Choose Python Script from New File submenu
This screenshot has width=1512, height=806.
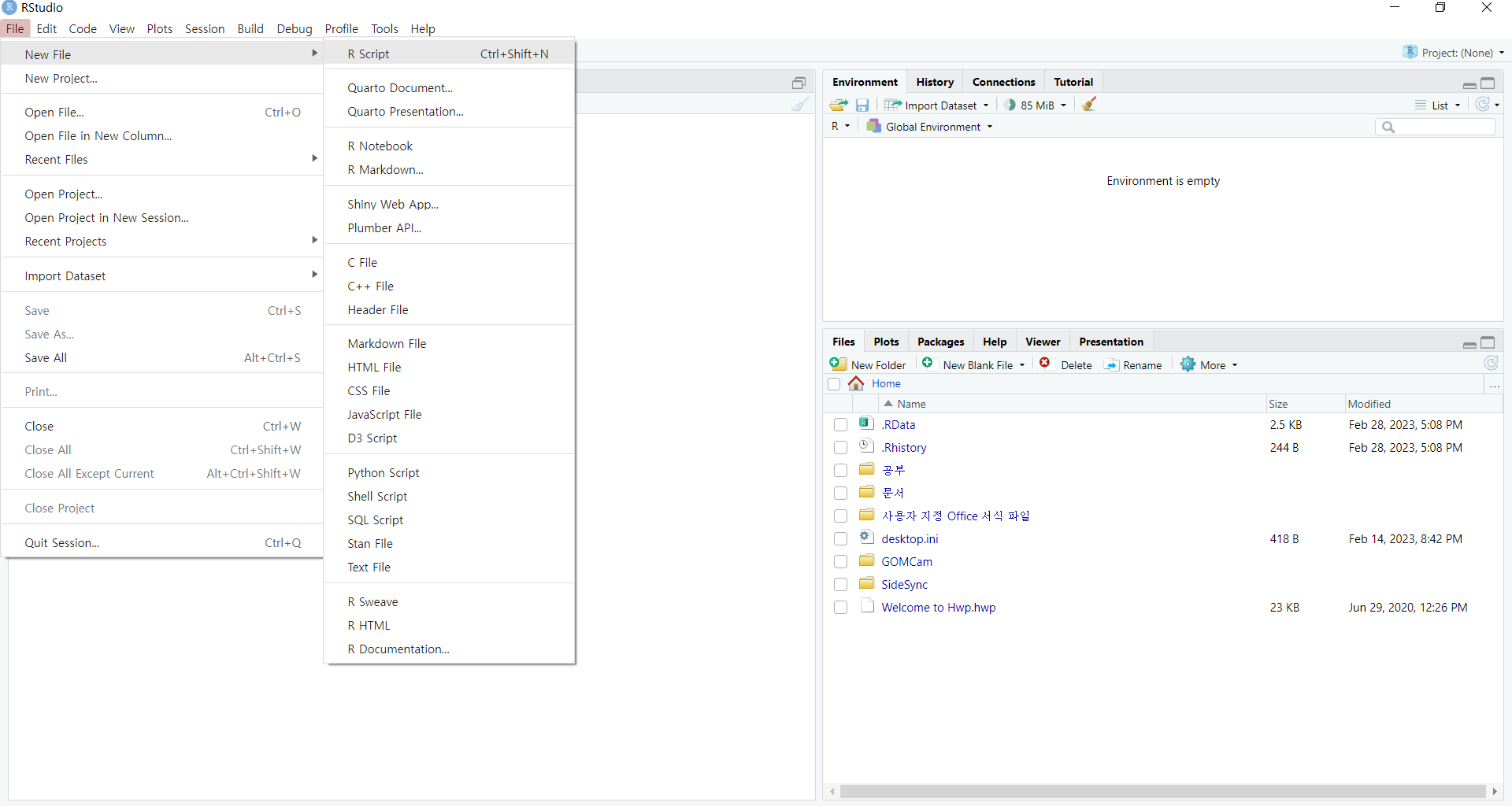pyautogui.click(x=449, y=472)
